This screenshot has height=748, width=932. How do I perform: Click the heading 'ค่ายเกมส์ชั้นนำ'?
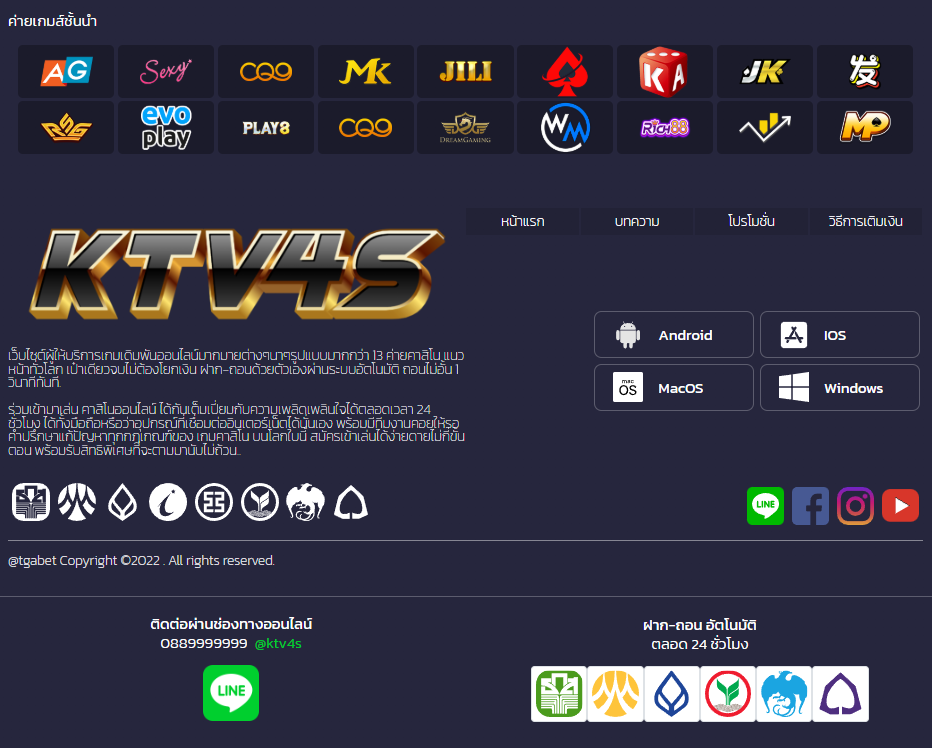pyautogui.click(x=52, y=21)
